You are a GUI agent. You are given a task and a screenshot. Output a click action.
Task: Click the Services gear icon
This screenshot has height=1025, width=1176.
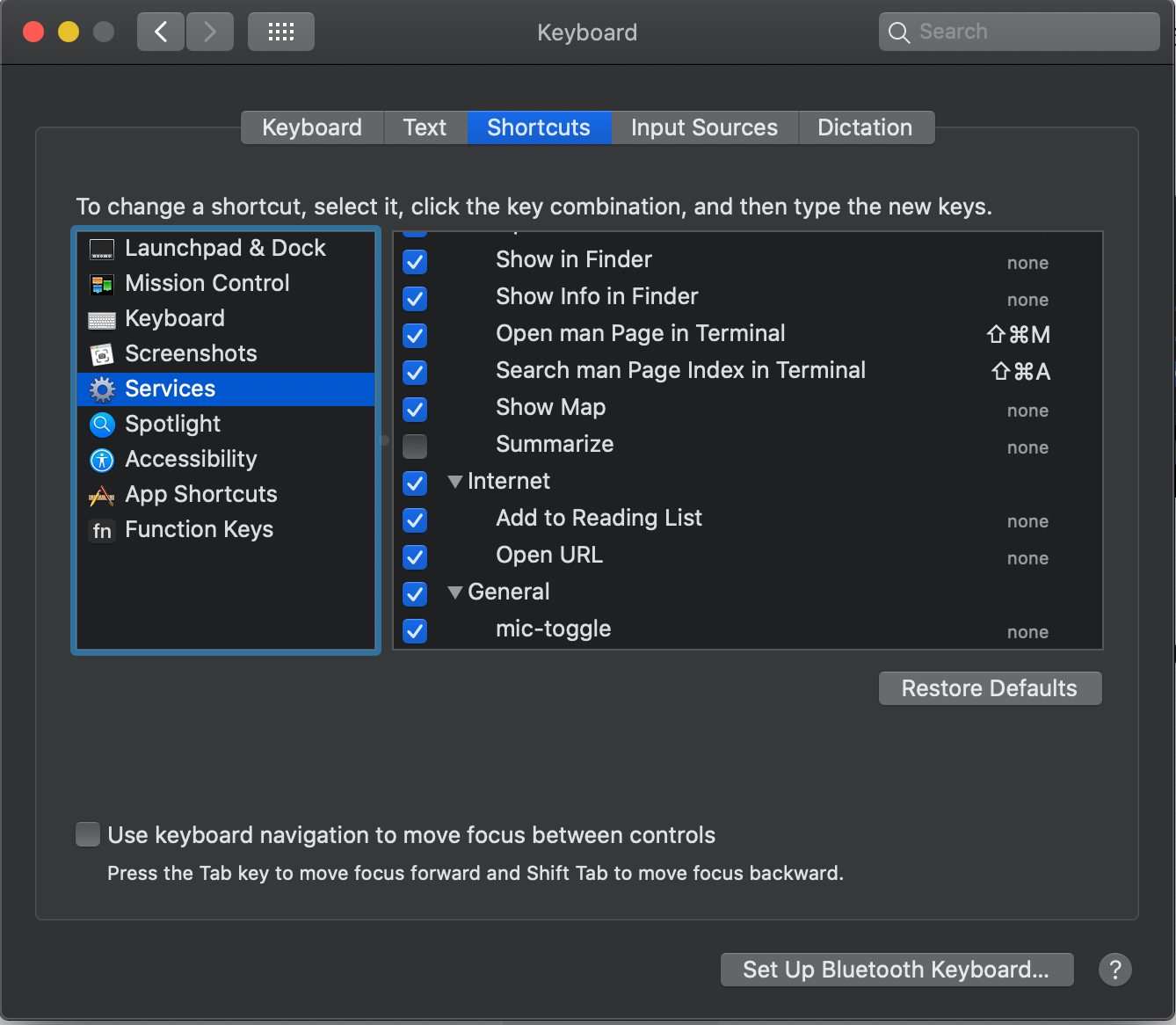102,389
